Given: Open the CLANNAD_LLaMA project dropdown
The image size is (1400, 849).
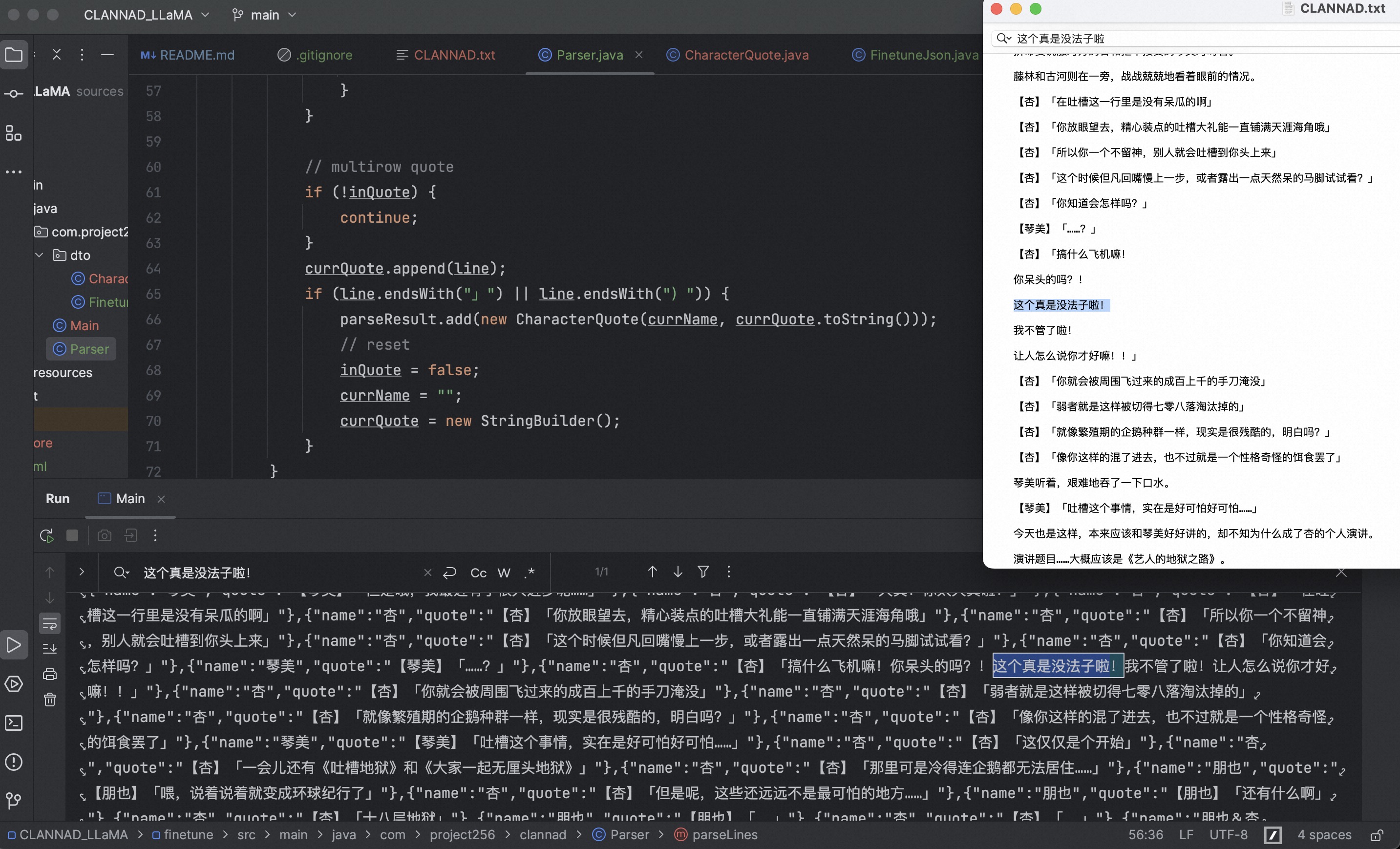Looking at the screenshot, I should click(147, 15).
